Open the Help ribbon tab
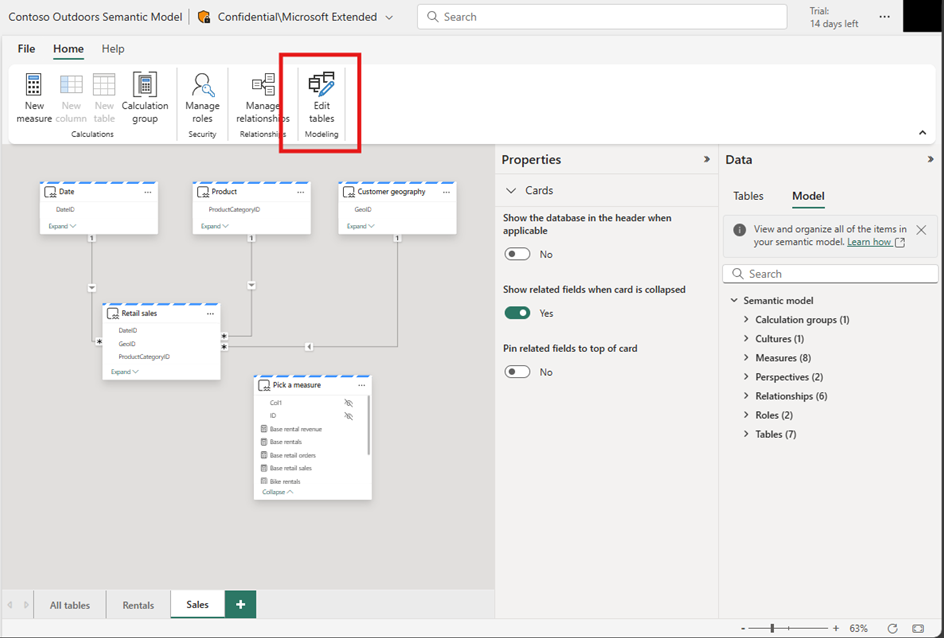The image size is (944, 638). click(113, 49)
